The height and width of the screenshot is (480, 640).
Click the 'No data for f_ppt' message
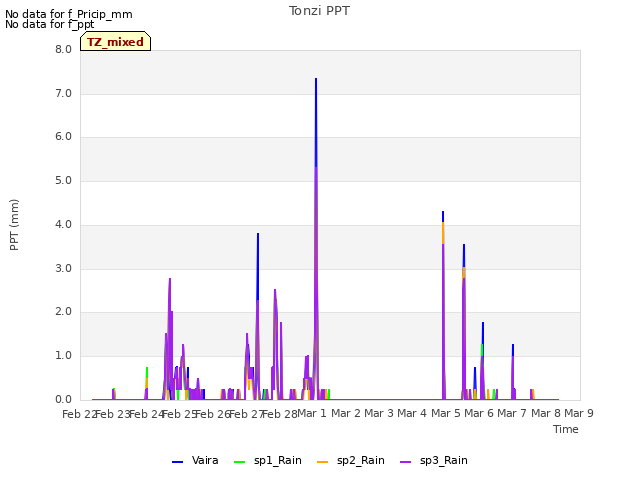coord(49,24)
